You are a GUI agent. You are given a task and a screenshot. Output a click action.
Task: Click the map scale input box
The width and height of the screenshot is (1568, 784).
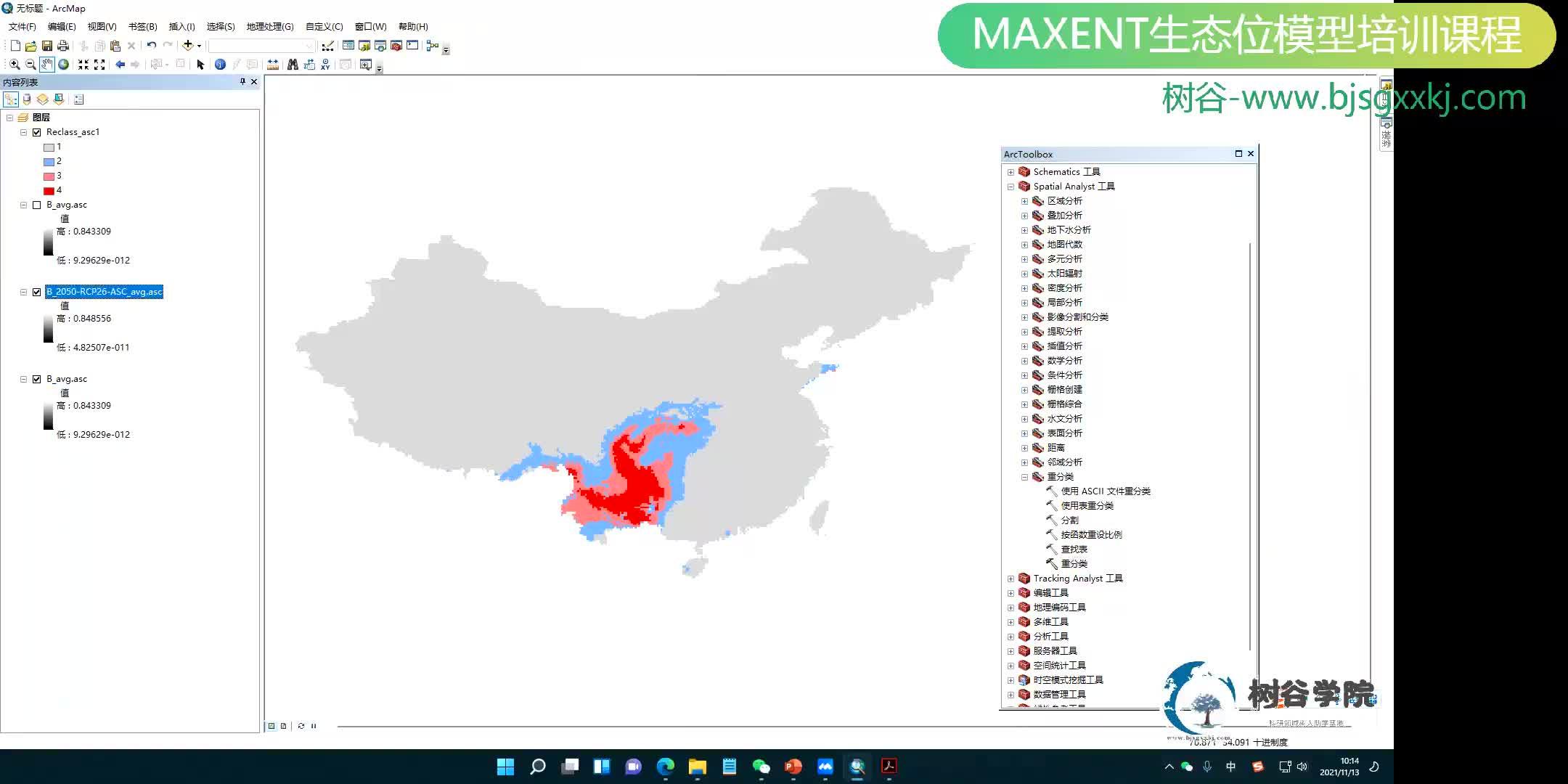(261, 46)
